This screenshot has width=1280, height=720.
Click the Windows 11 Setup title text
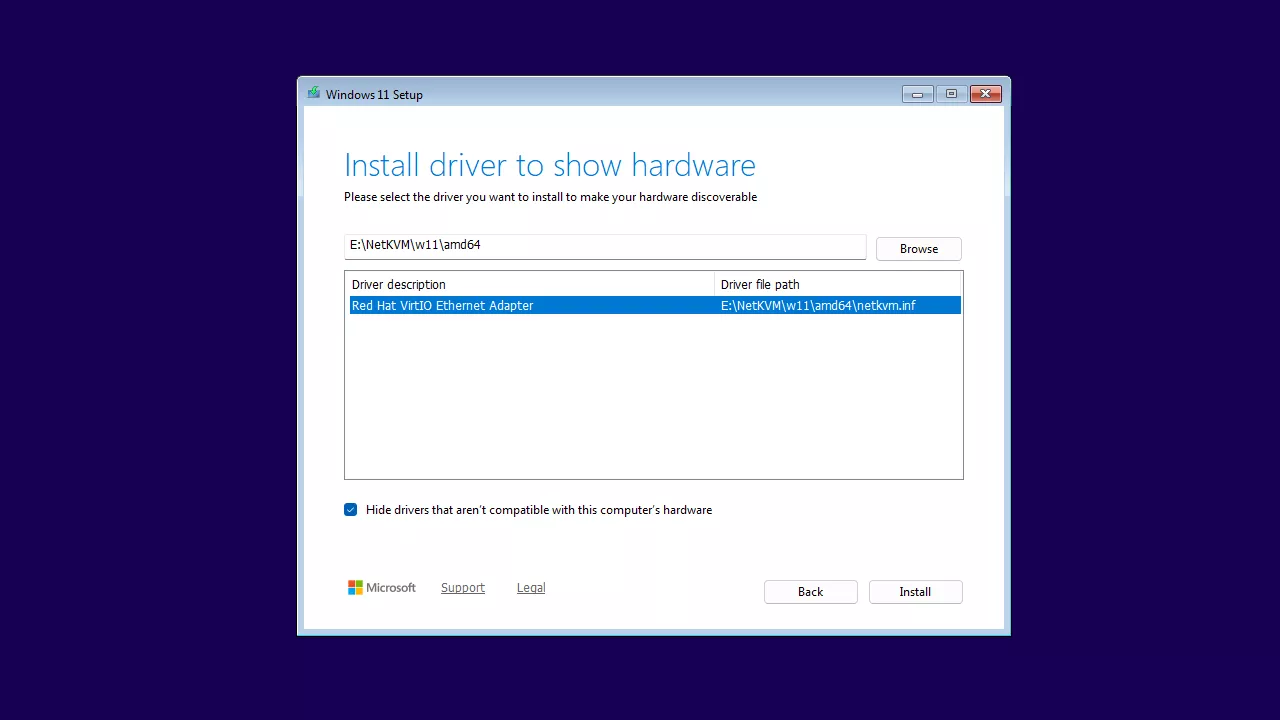click(375, 94)
